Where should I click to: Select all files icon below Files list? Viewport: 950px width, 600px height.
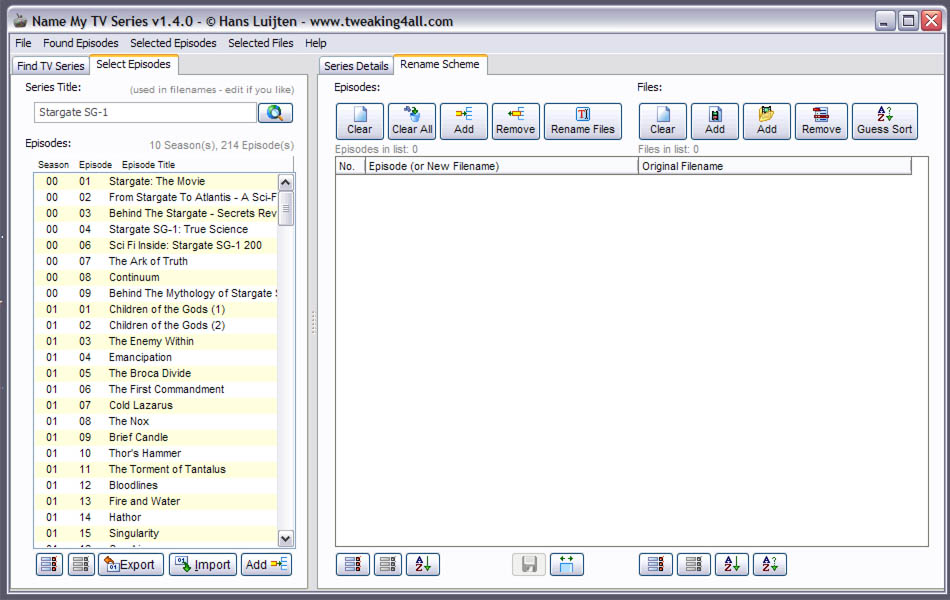[x=656, y=564]
